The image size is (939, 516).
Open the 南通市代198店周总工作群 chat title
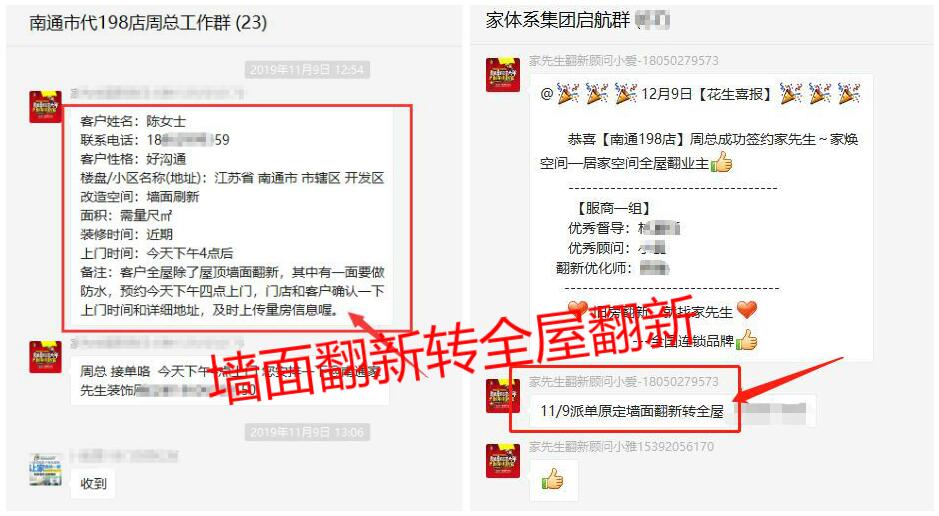[x=148, y=23]
